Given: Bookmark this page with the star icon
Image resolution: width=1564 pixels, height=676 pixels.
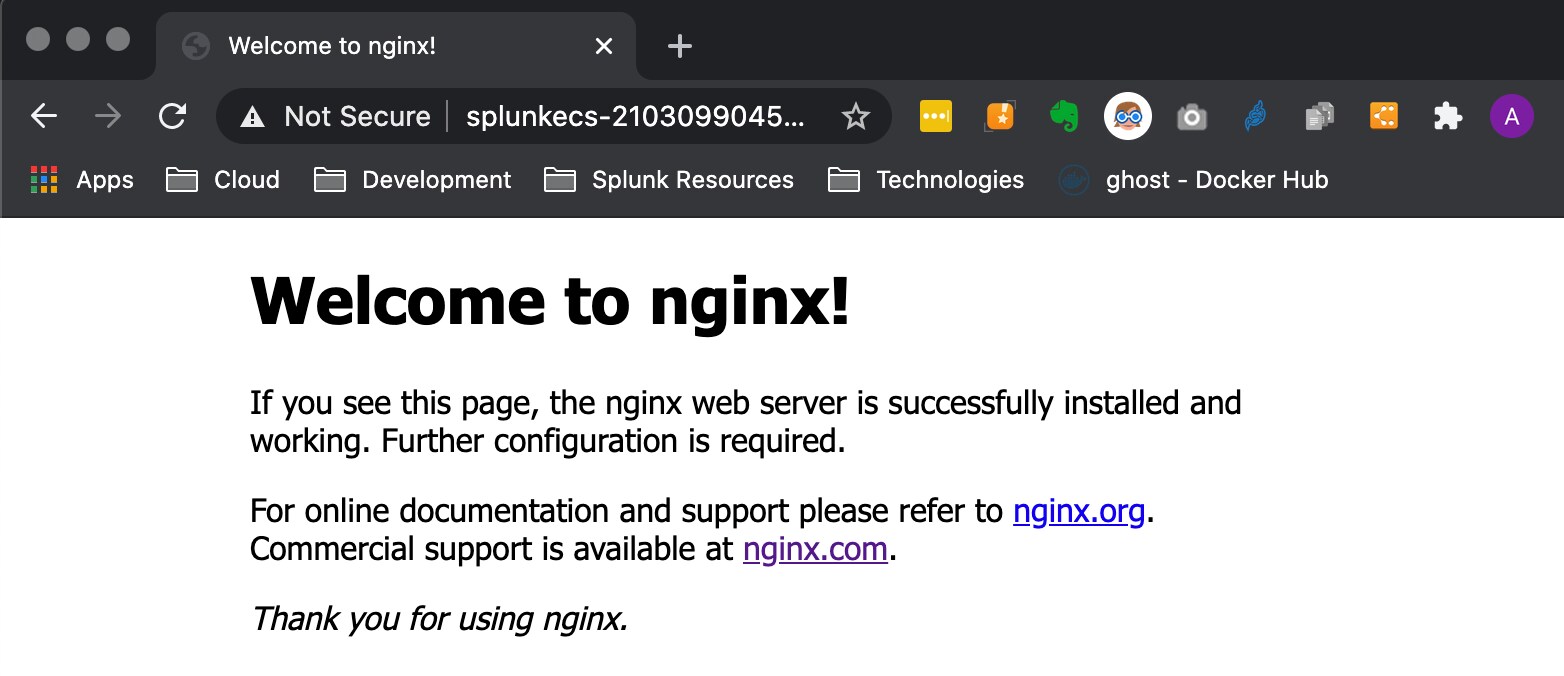Looking at the screenshot, I should coord(856,117).
